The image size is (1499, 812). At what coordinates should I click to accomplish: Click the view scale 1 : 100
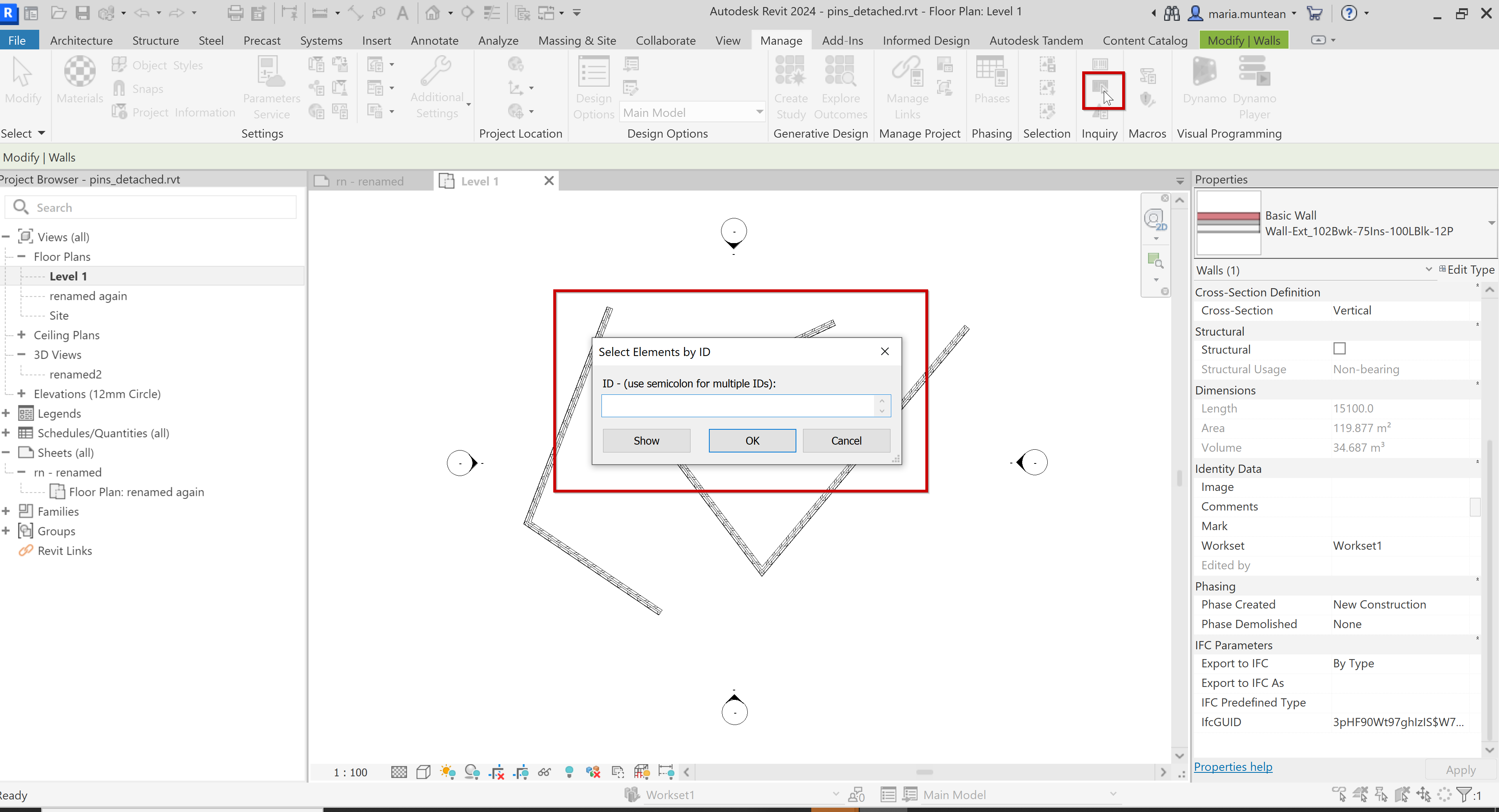click(350, 772)
